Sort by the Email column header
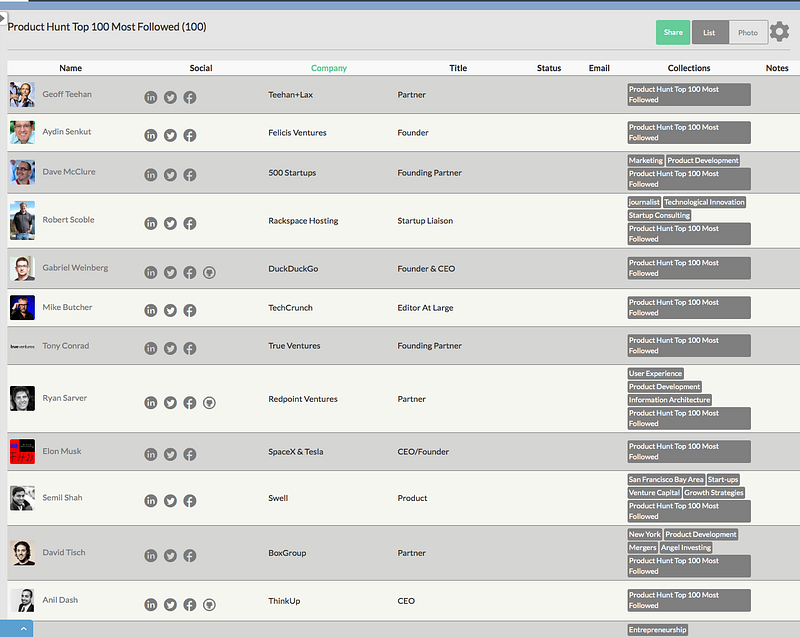The width and height of the screenshot is (800, 637). click(599, 68)
